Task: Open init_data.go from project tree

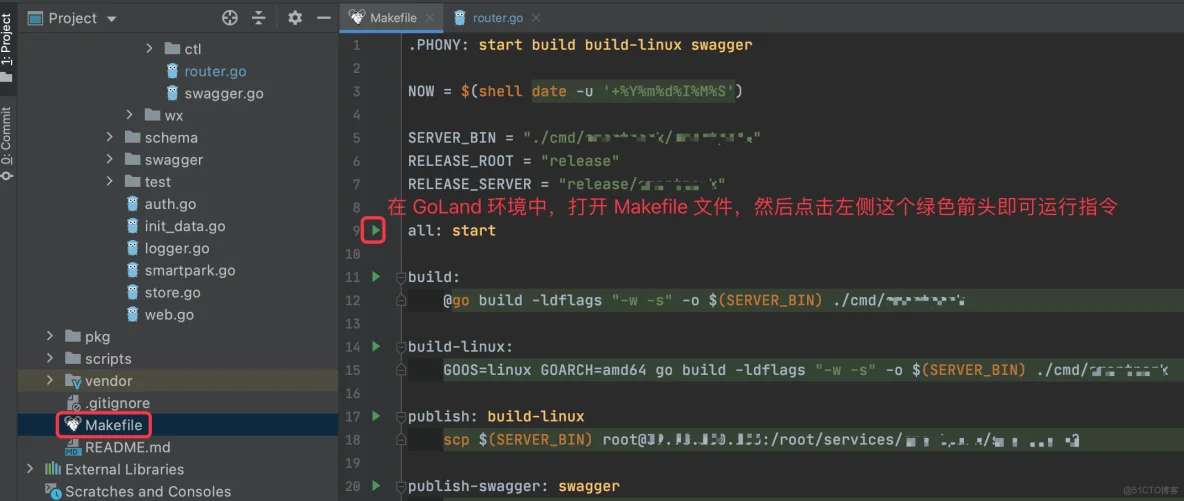Action: click(185, 226)
